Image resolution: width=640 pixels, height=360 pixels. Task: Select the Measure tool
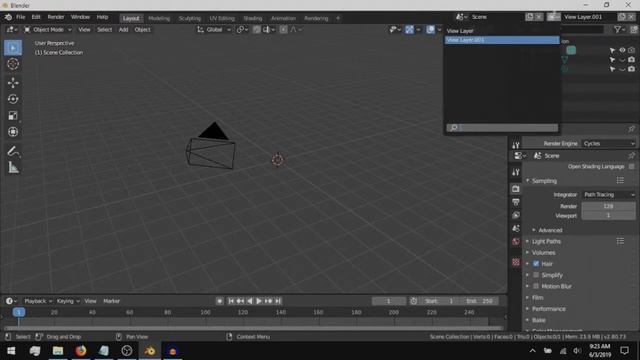[13, 167]
